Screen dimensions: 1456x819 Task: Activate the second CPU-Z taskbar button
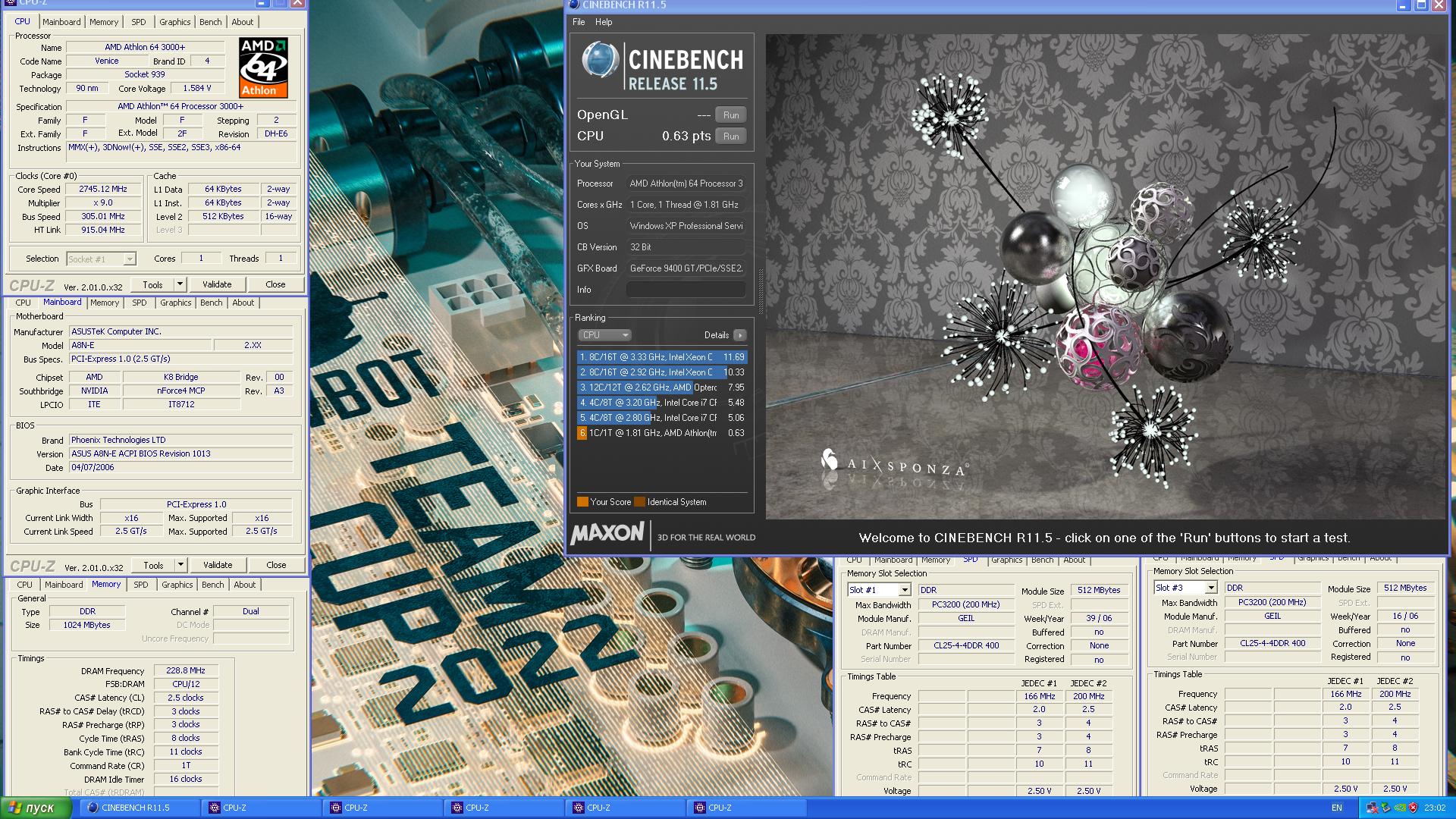tap(383, 808)
